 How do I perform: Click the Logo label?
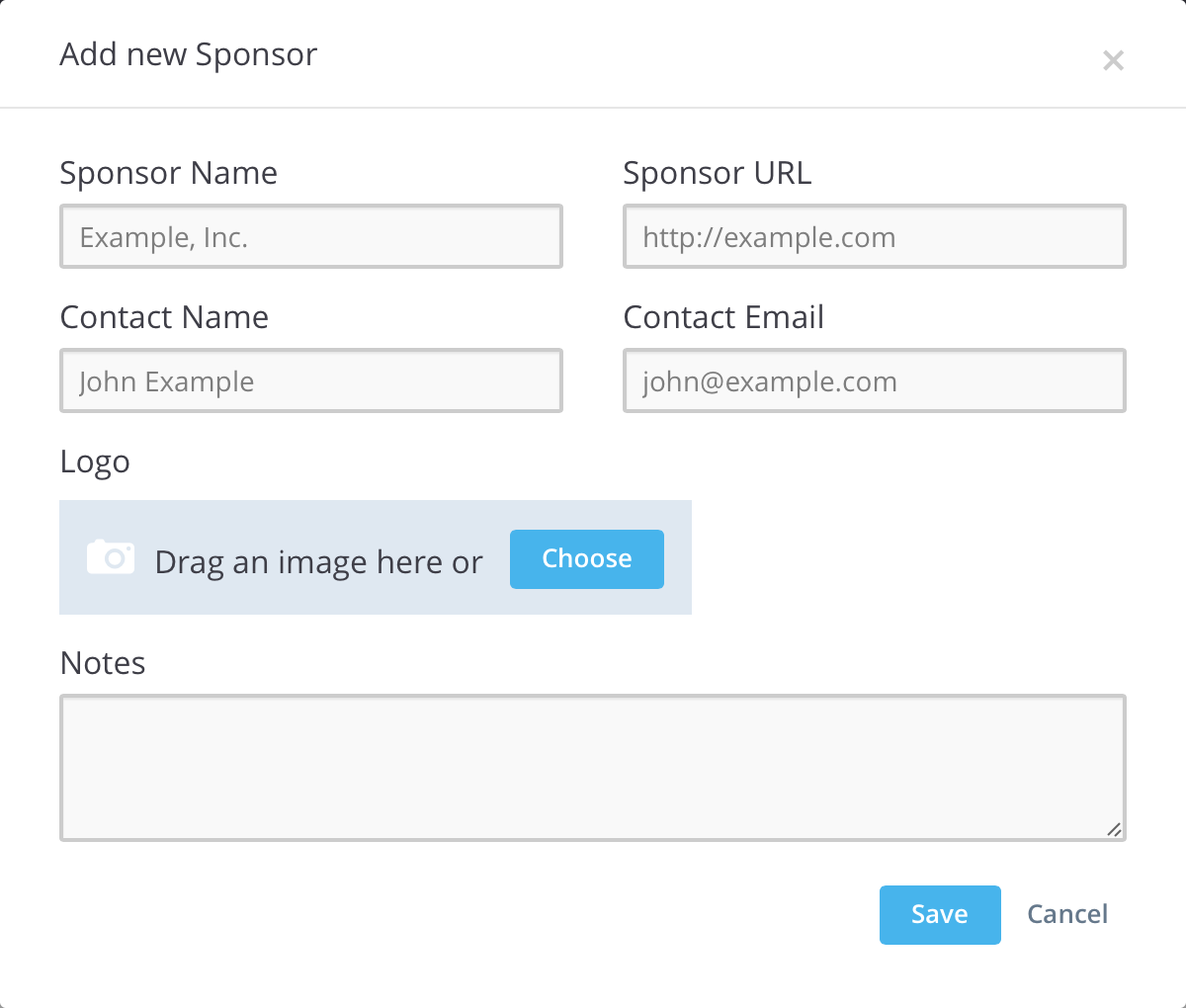tap(95, 462)
